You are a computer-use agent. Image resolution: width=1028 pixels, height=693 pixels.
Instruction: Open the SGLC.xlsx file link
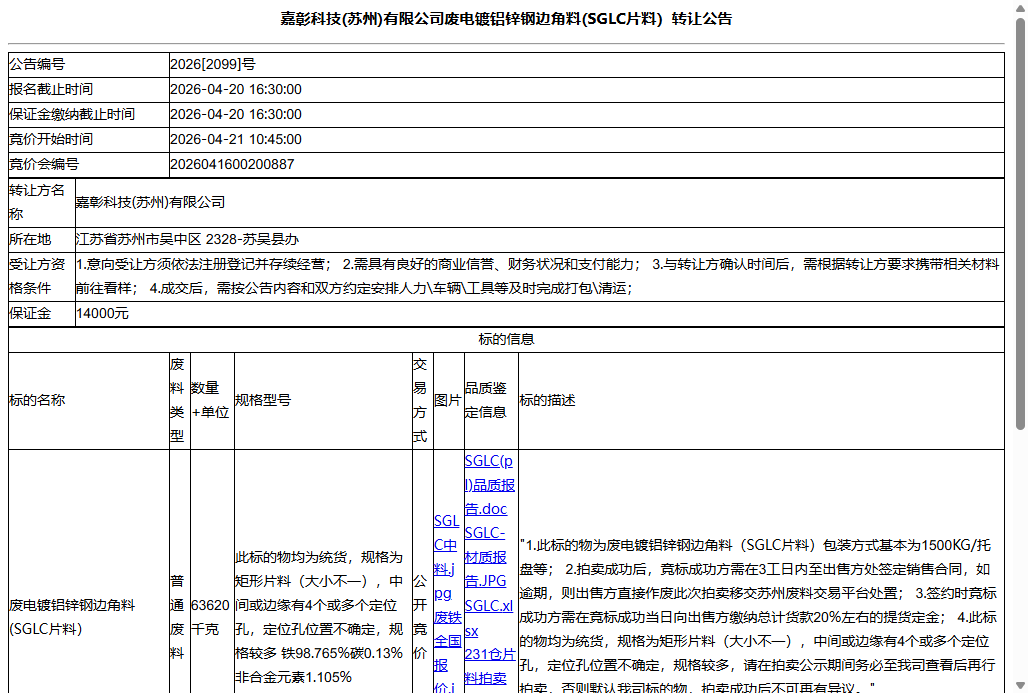(x=488, y=618)
